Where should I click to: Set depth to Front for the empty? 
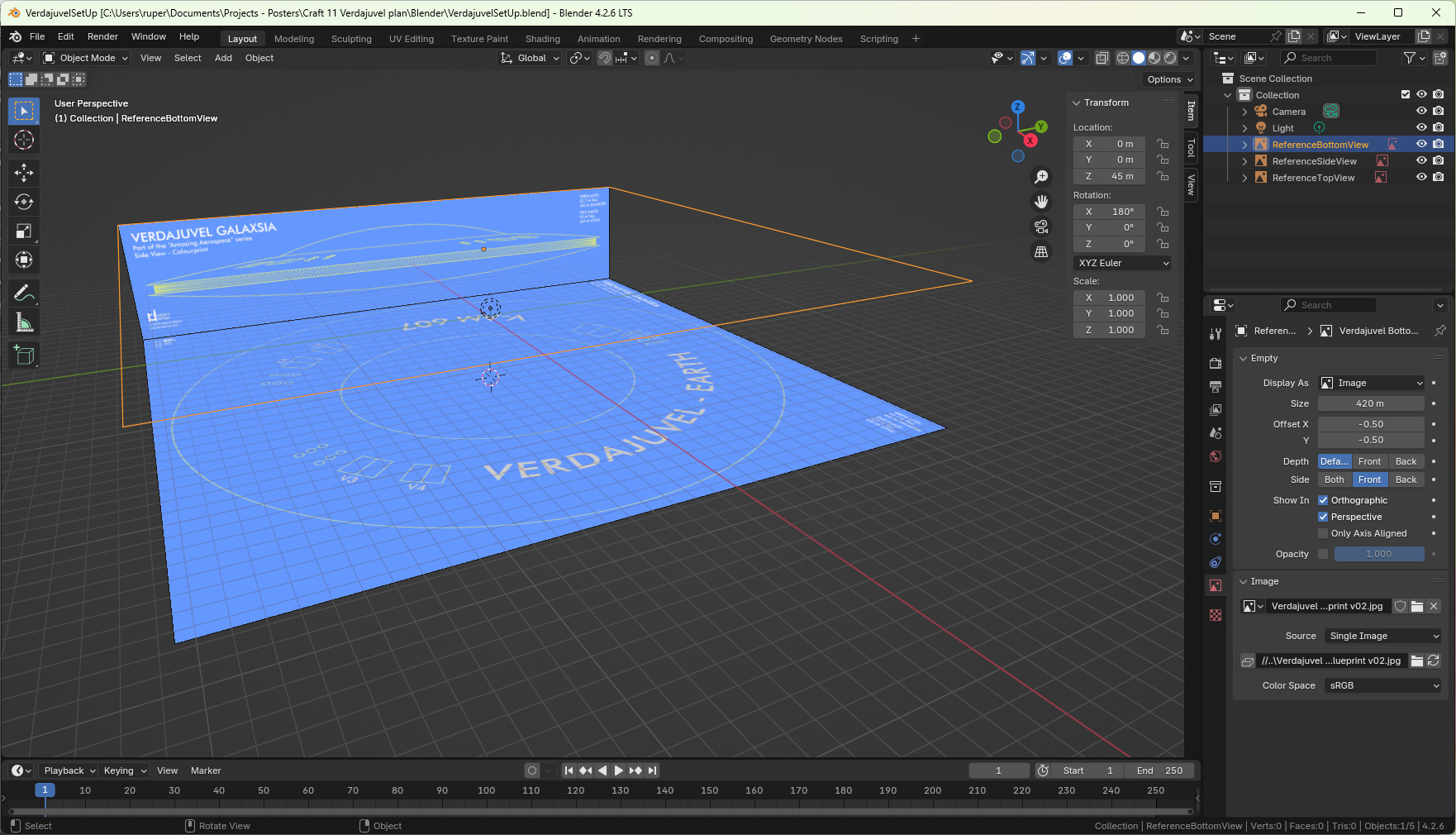tap(1370, 461)
